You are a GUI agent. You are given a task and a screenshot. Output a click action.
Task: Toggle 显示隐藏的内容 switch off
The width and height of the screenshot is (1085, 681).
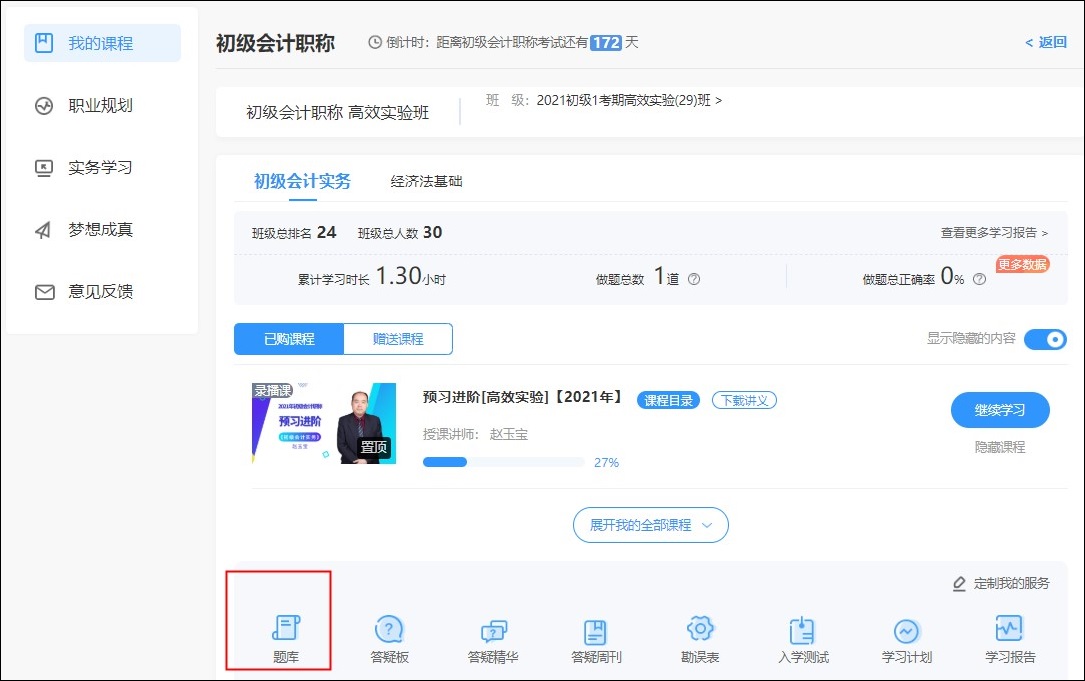pos(1045,339)
